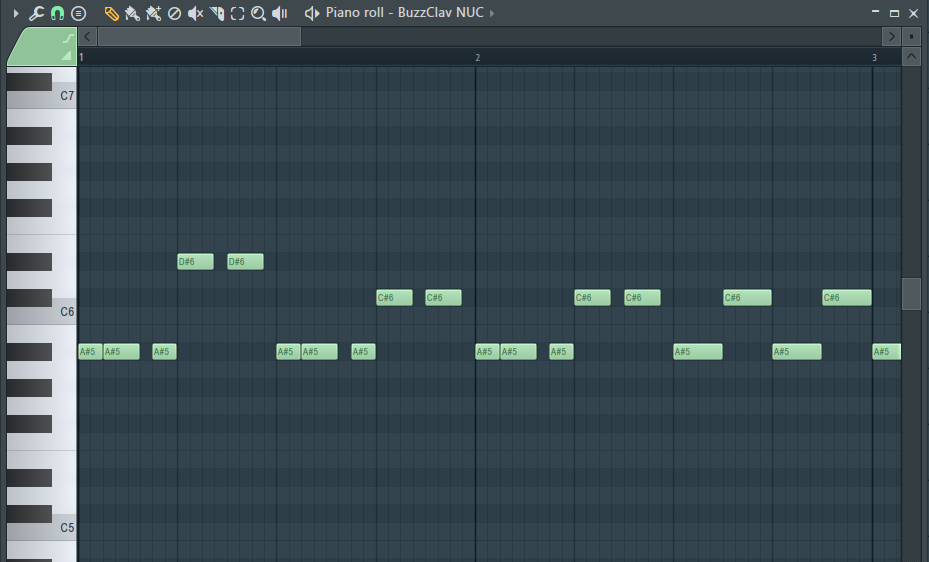Screen dimensions: 929x562
Task: Toggle the Portamento triangle in the green corner
Action: [x=66, y=56]
